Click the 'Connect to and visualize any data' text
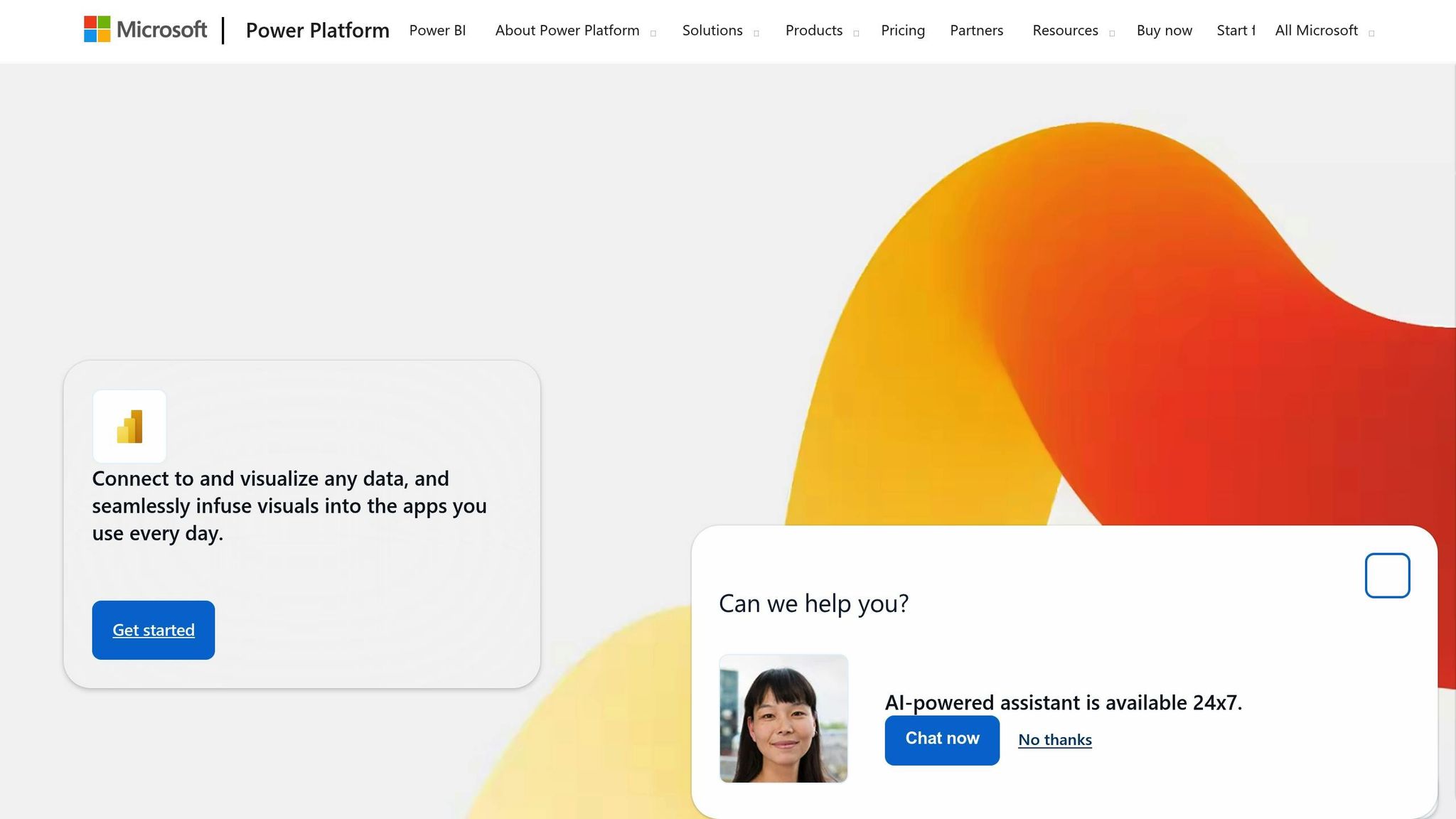The height and width of the screenshot is (819, 1456). [x=289, y=505]
